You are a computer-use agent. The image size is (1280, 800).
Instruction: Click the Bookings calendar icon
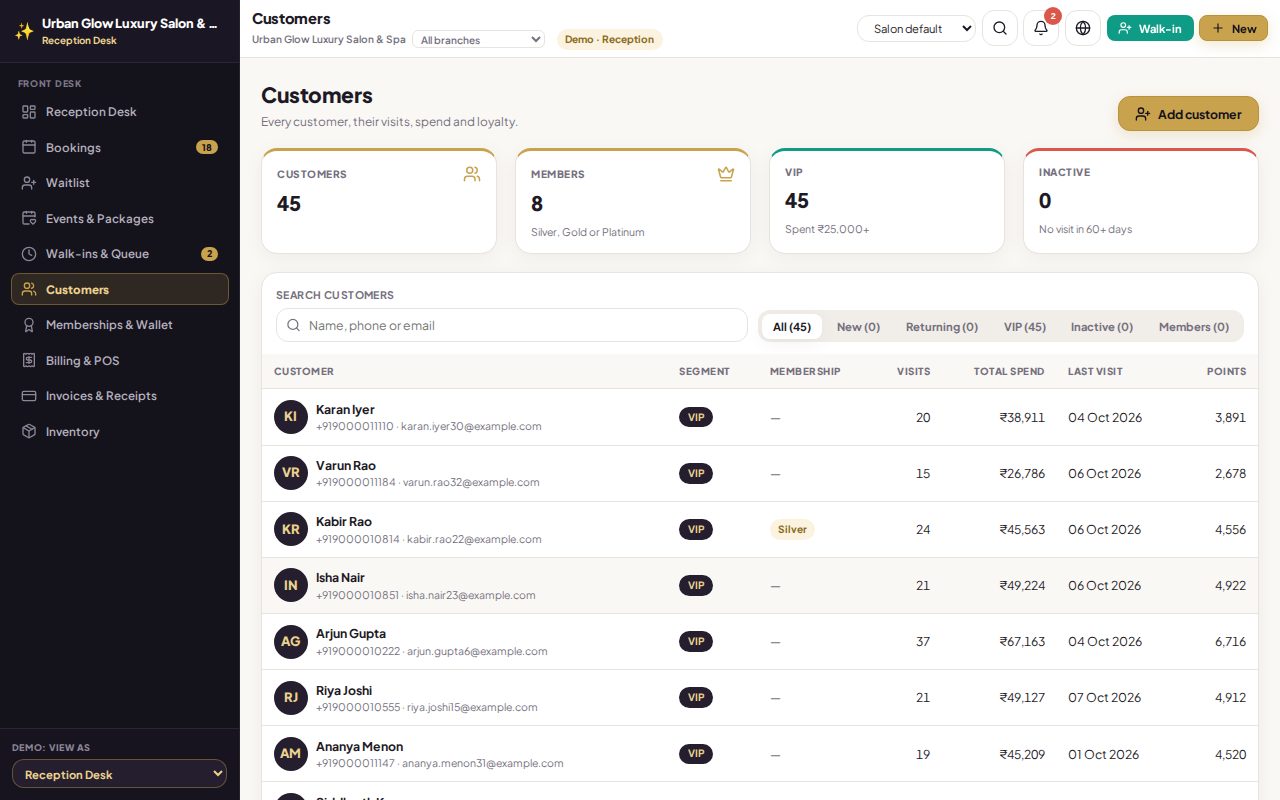point(29,147)
